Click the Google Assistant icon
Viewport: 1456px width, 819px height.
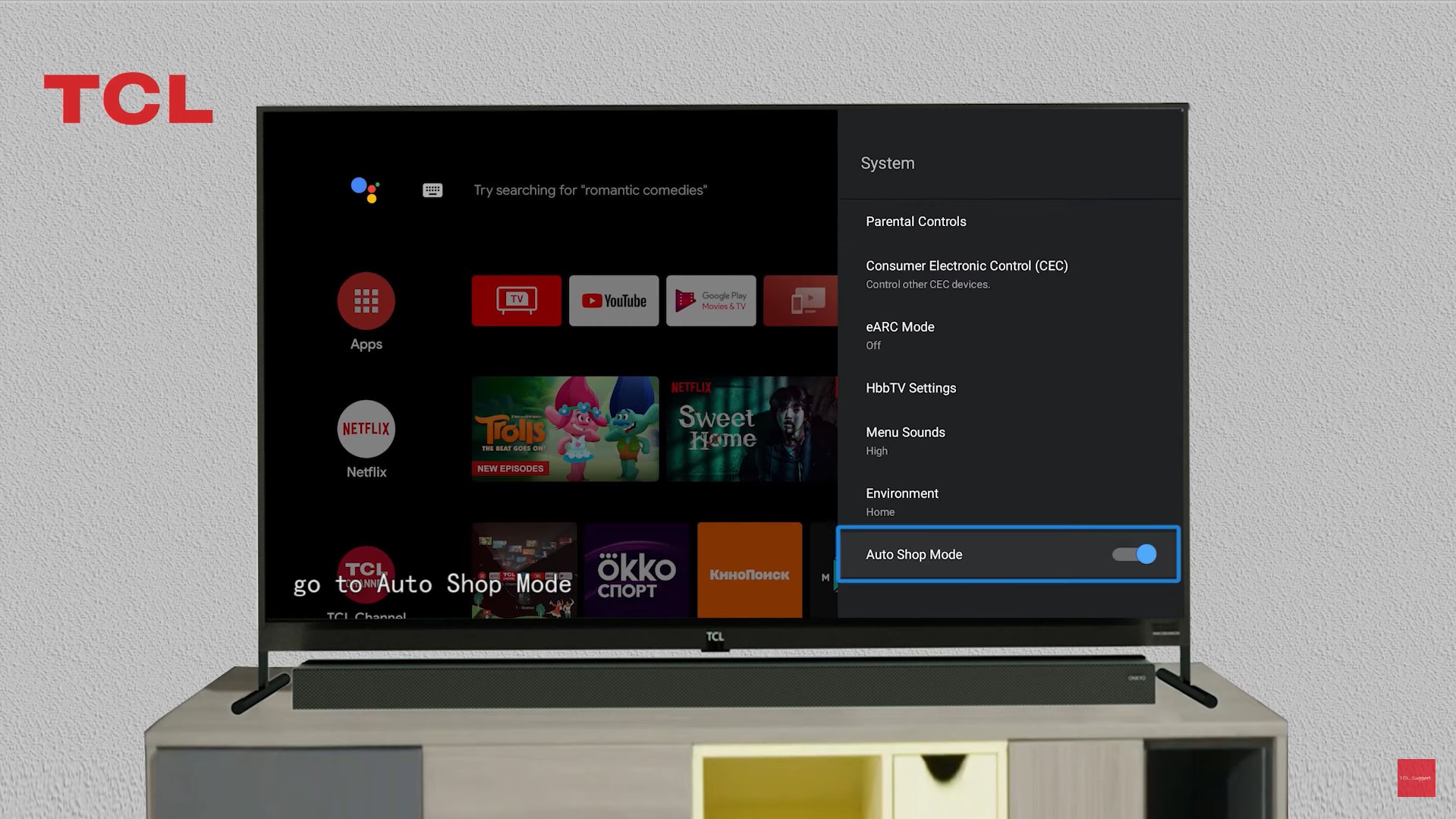click(x=365, y=190)
